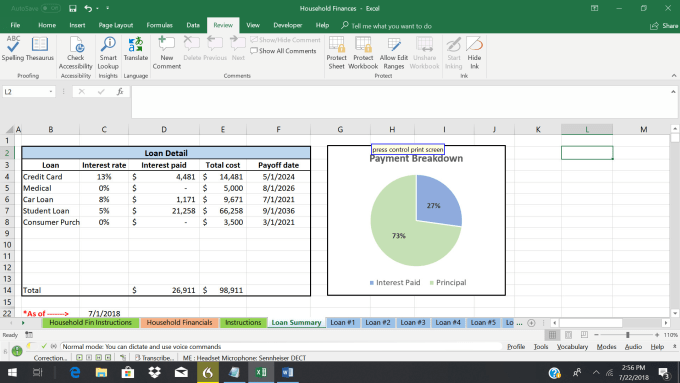Click Protect Workbook

point(363,53)
